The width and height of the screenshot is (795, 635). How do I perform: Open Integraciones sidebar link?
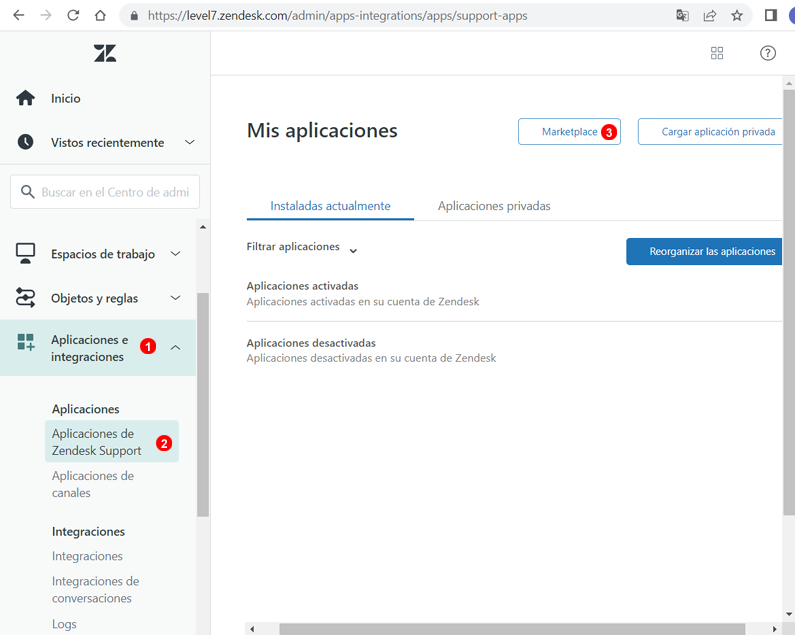coord(87,556)
